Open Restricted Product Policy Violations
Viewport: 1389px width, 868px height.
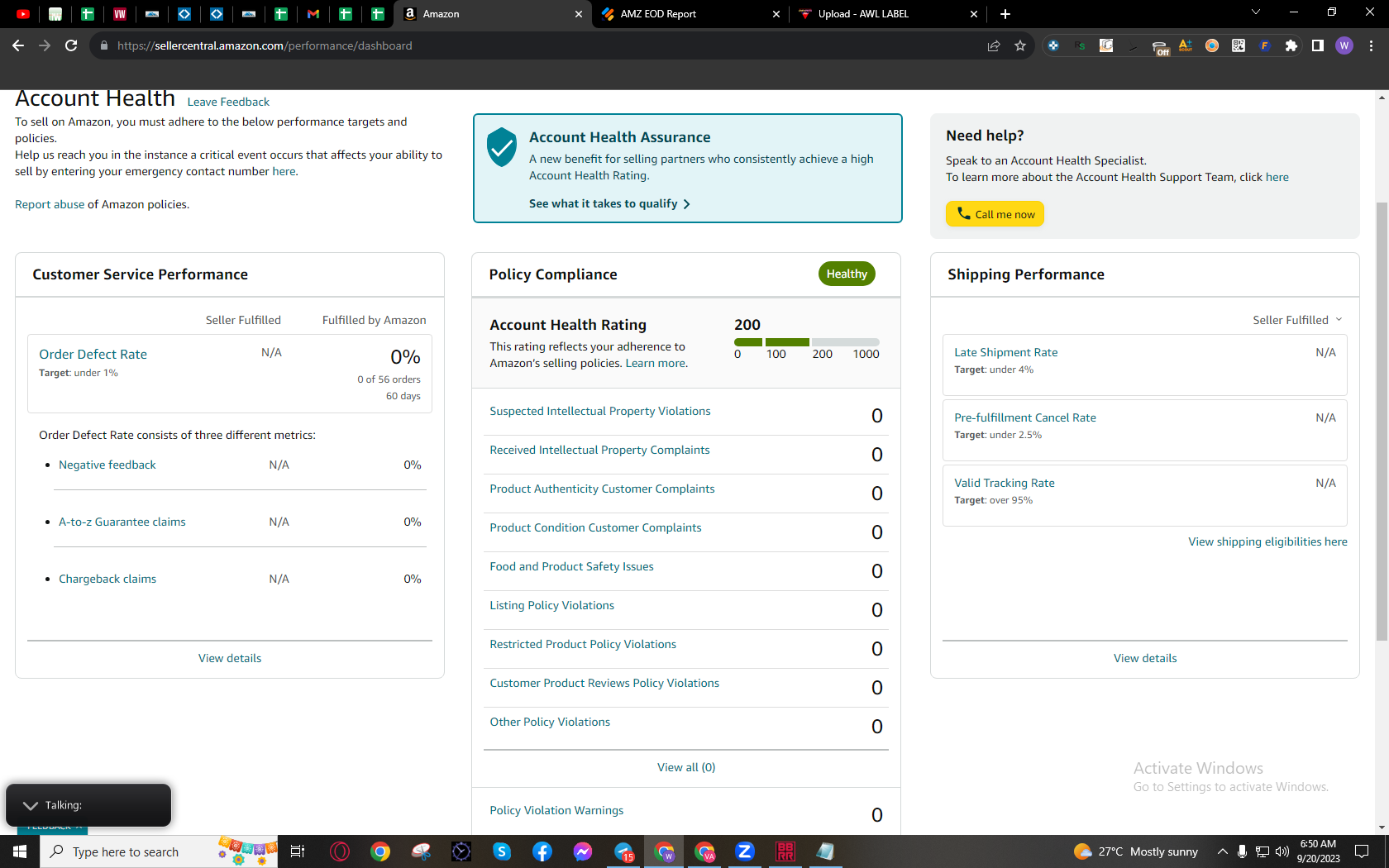tap(583, 644)
